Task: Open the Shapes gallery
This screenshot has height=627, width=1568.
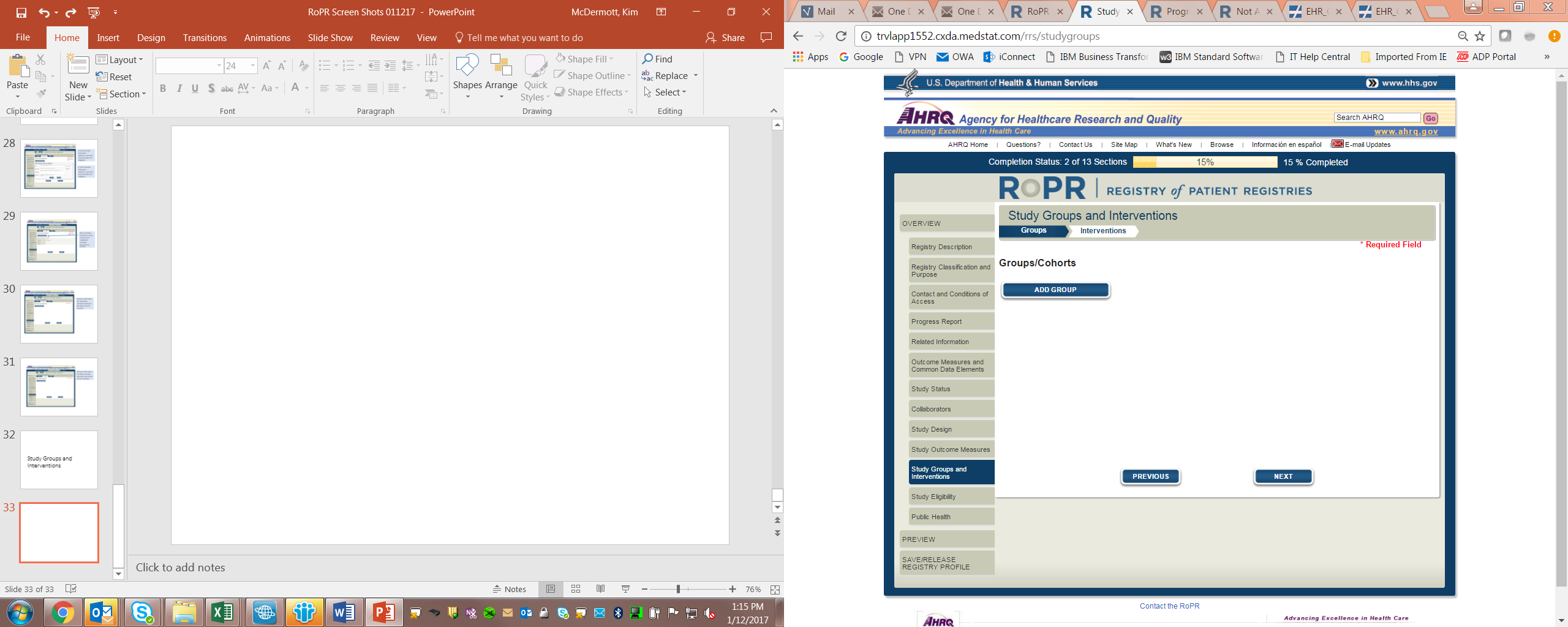Action: 467,78
